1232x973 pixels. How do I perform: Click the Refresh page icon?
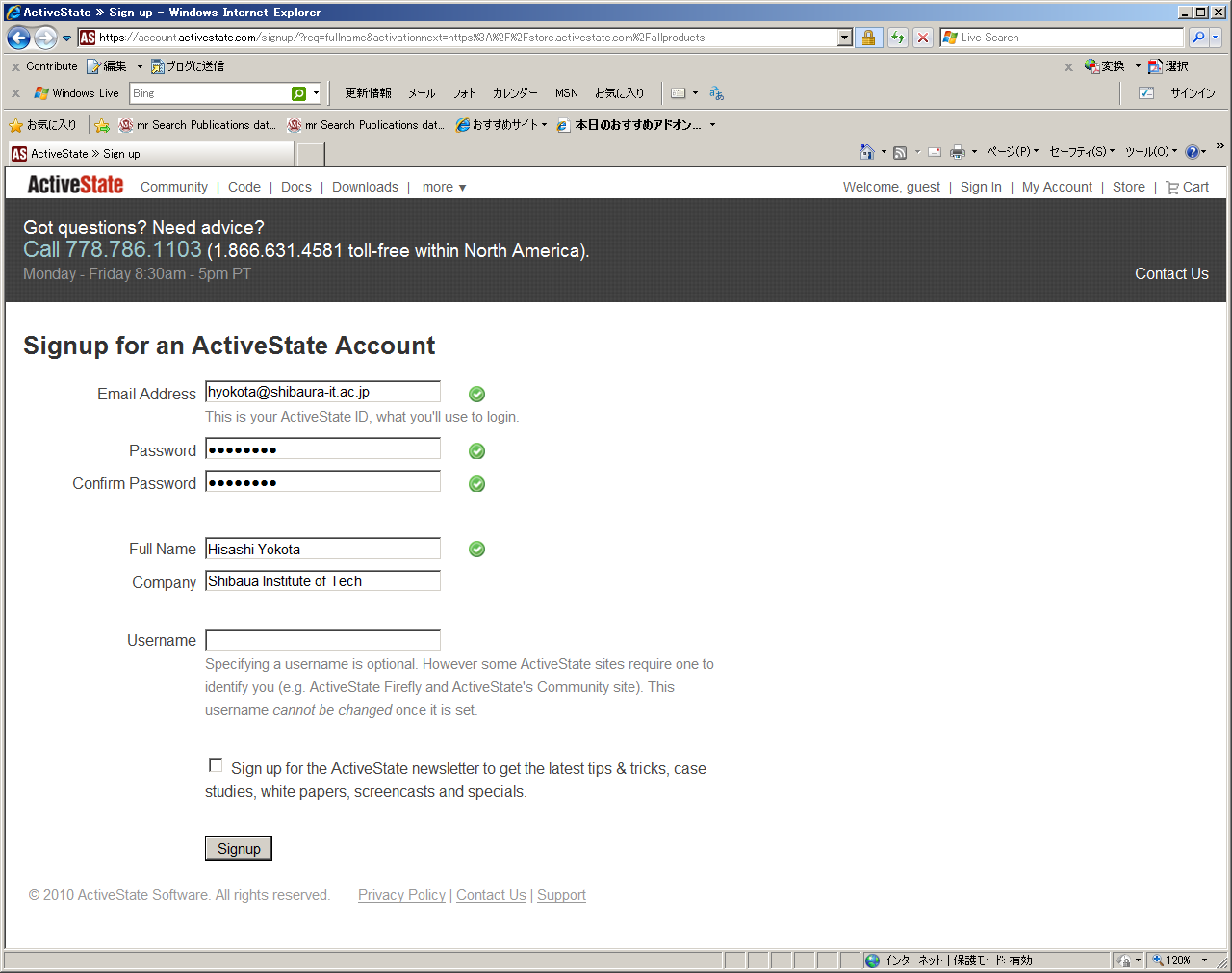[897, 38]
